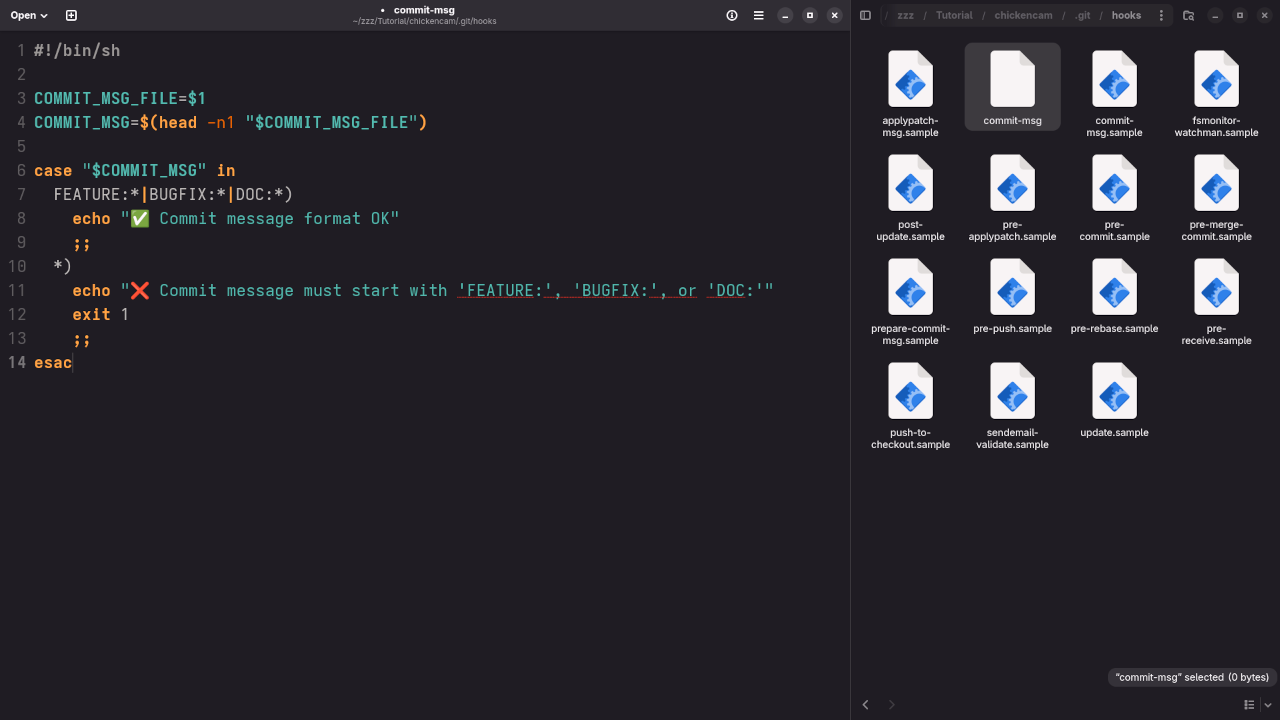Click the COMMIT_MSG_FILE=$1 line

120,98
